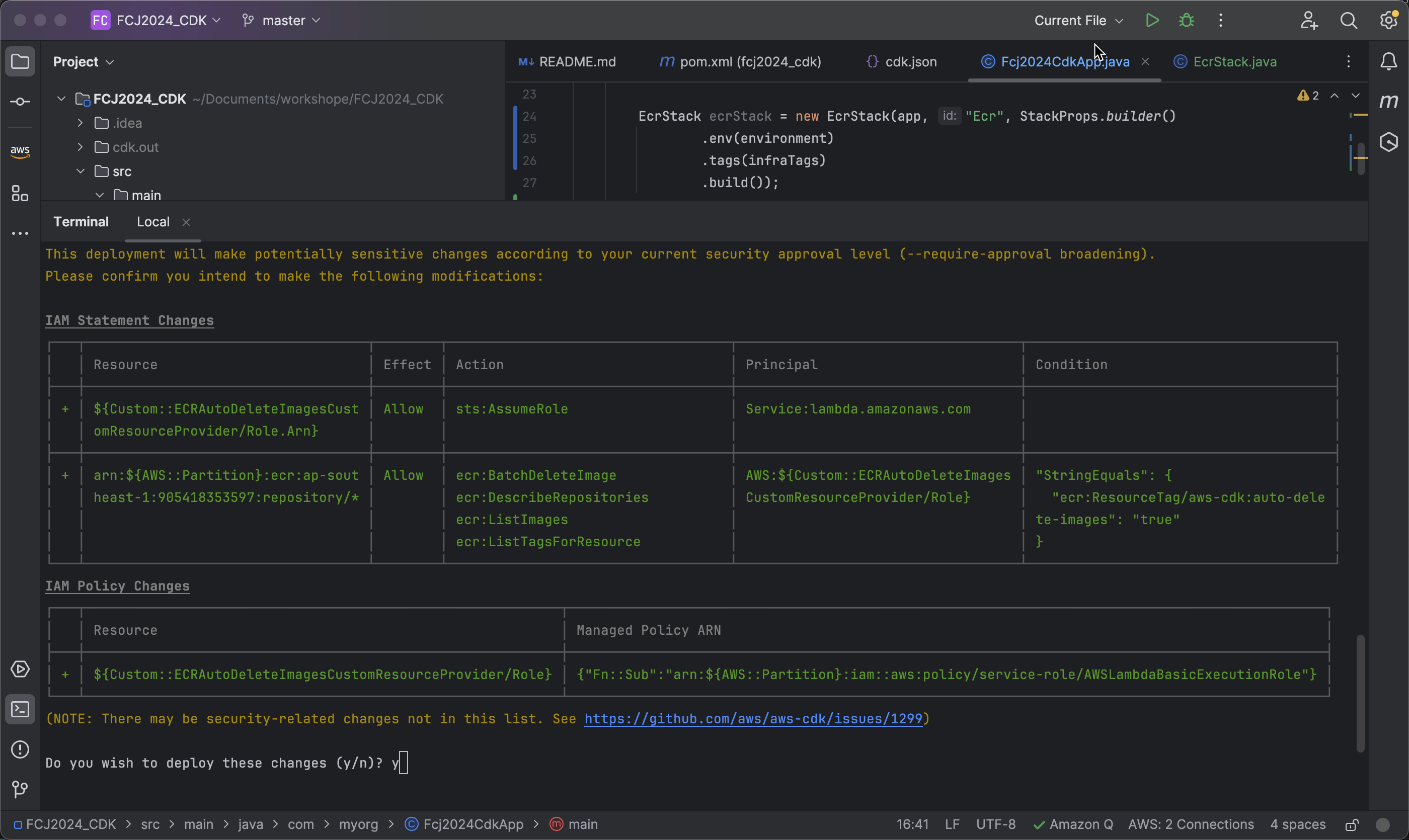Click line number 24 in the gutter
Viewport: 1409px width, 840px height.
click(x=529, y=117)
